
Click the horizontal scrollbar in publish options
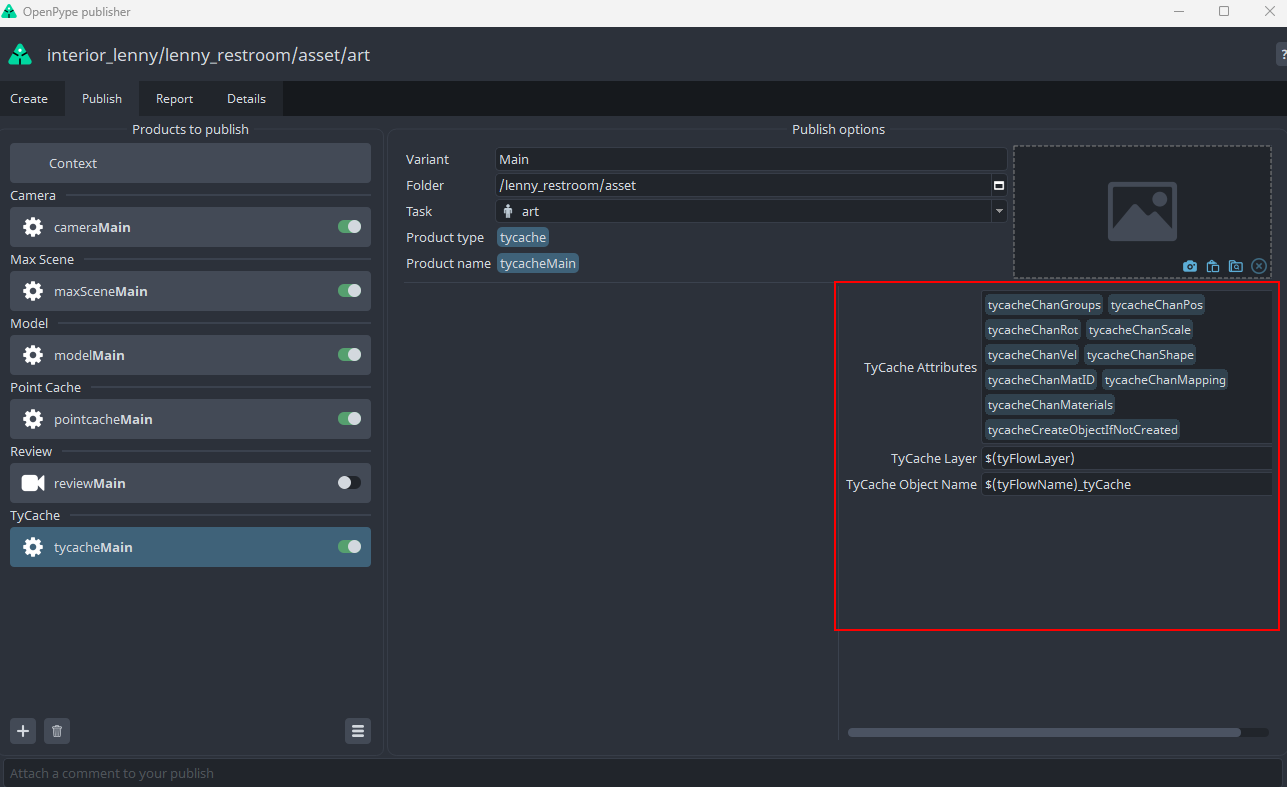point(1044,732)
